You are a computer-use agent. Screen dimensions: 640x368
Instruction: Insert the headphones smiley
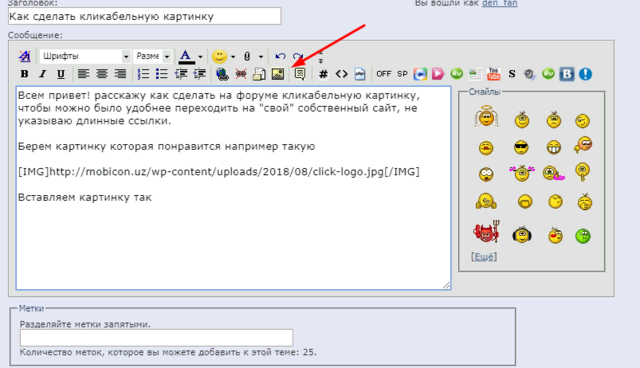522,235
